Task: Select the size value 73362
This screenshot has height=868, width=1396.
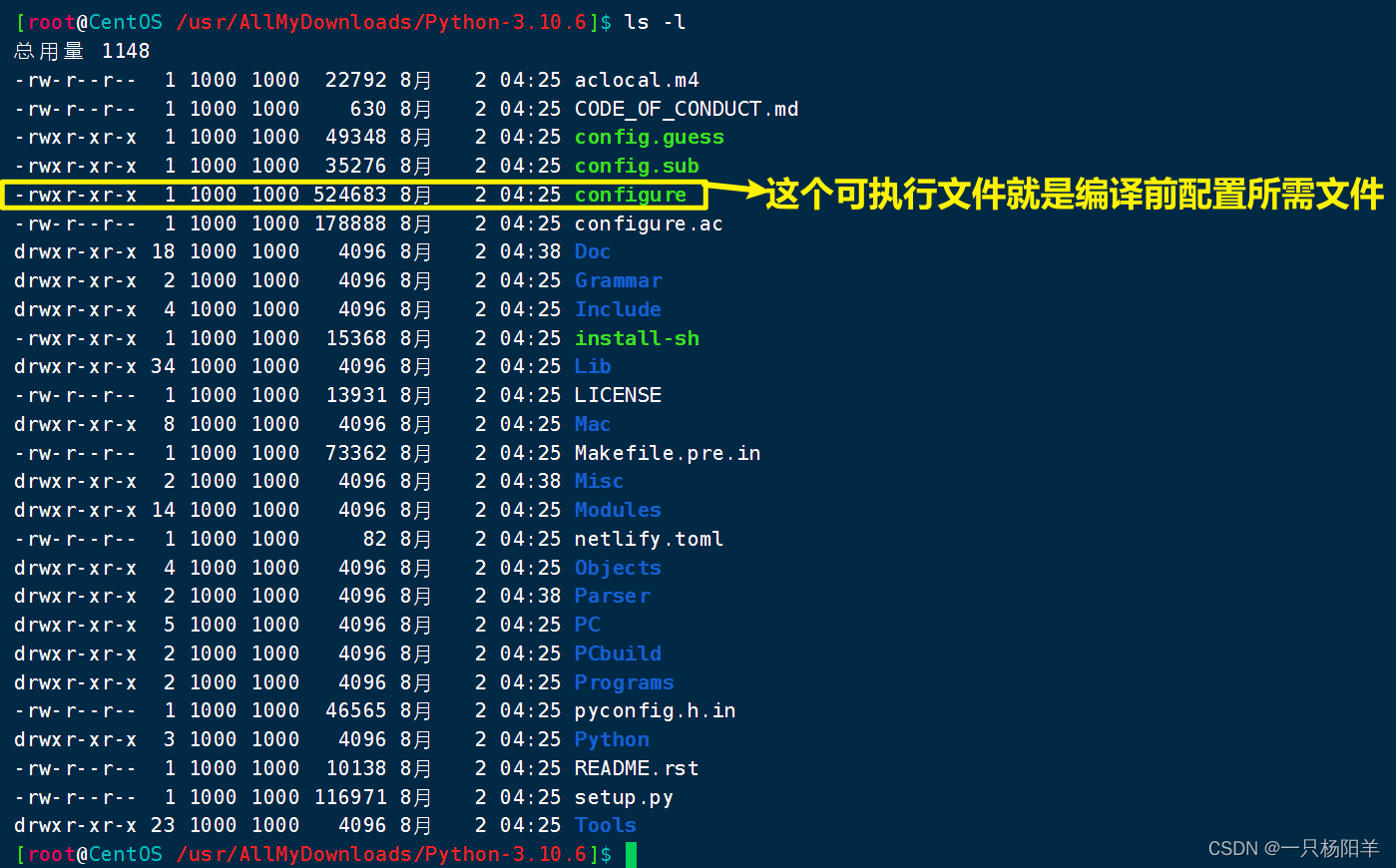Action: tap(356, 453)
